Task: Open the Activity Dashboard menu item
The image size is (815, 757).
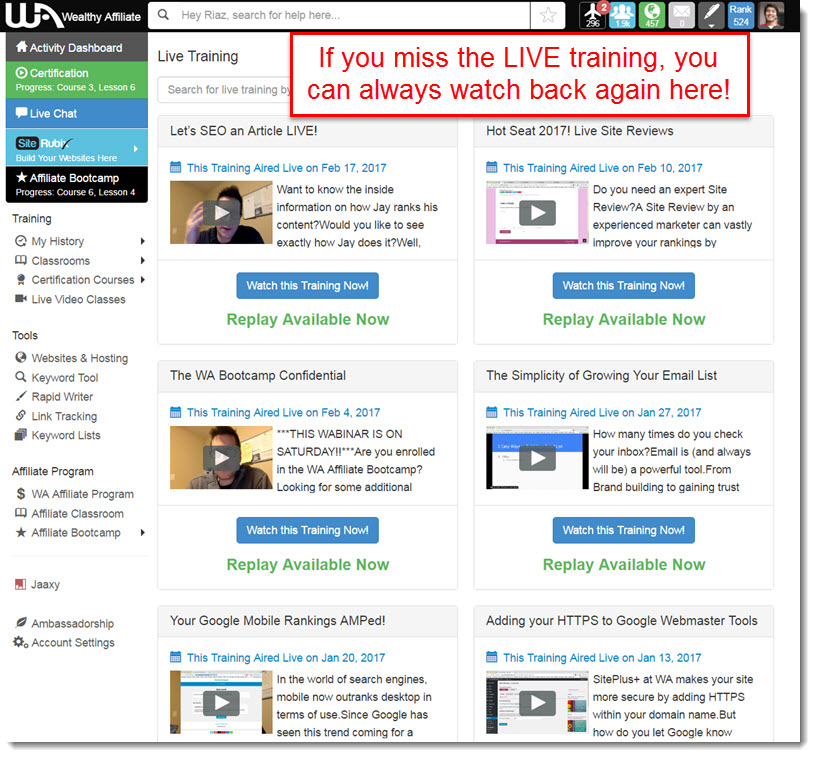Action: tap(77, 47)
